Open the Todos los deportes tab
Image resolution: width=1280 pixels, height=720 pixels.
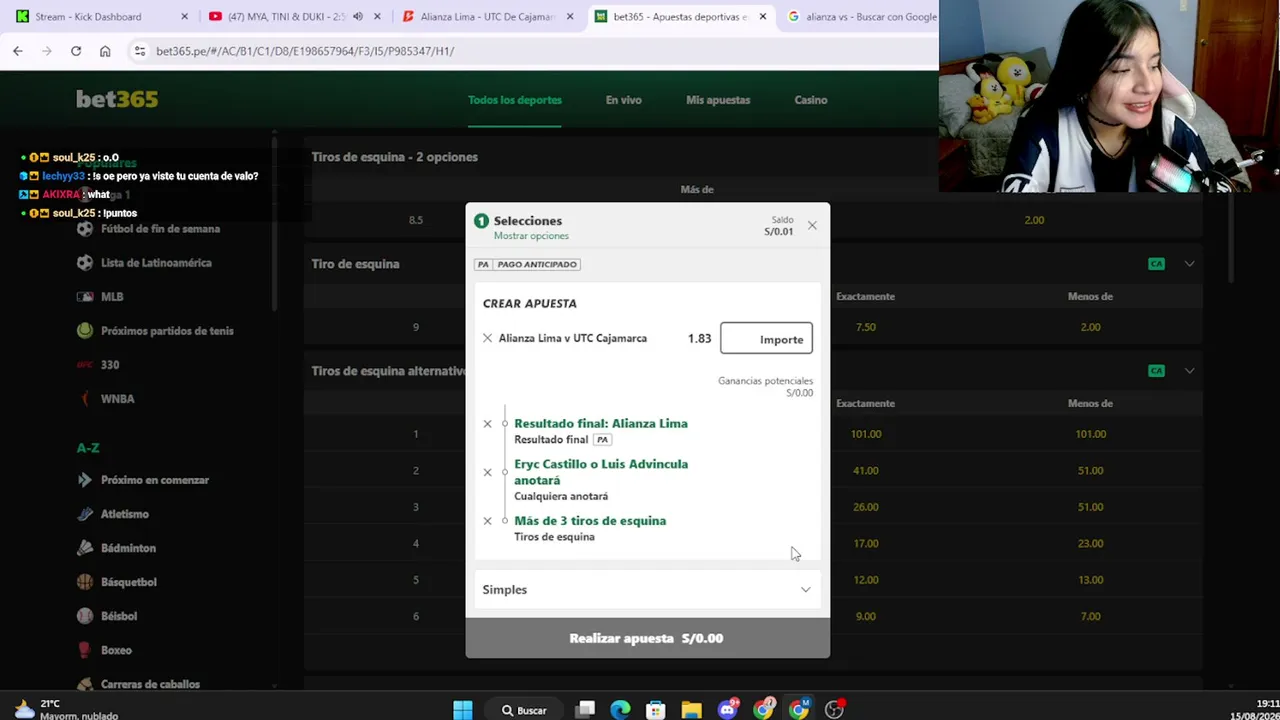pyautogui.click(x=515, y=100)
